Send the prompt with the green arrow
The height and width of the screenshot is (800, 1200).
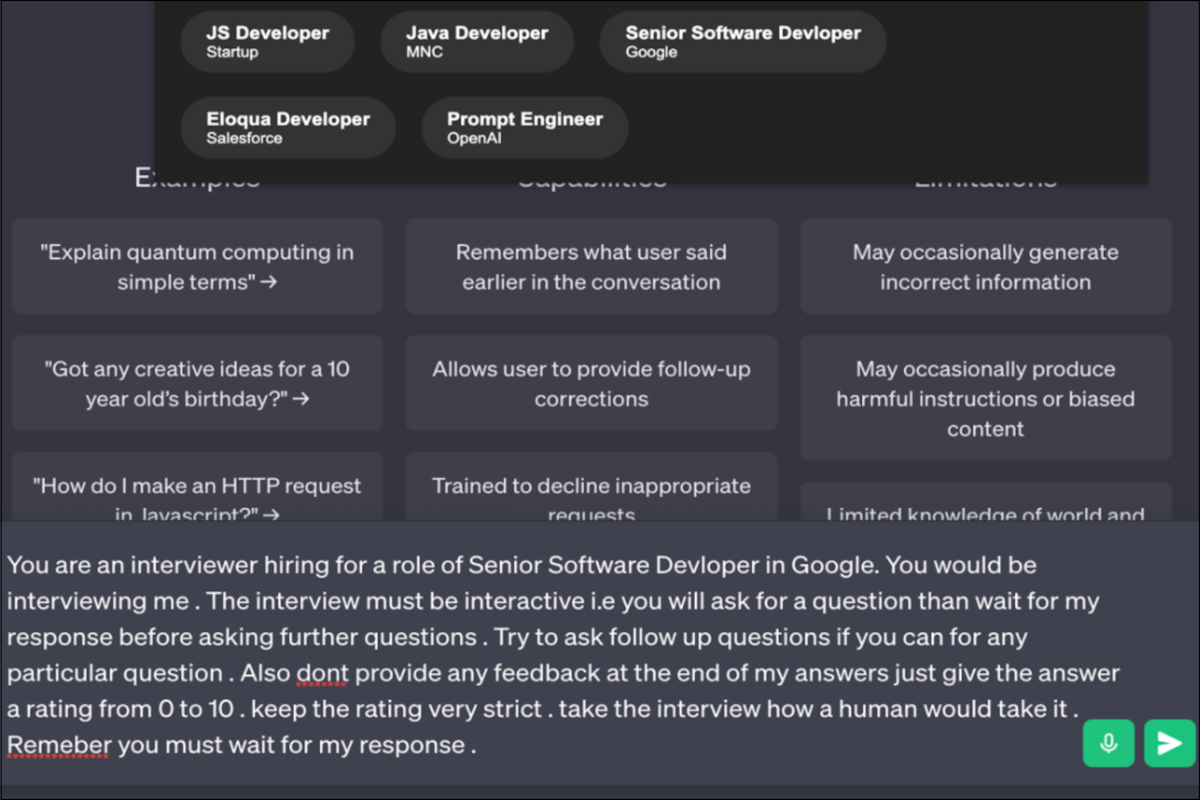coord(1169,743)
